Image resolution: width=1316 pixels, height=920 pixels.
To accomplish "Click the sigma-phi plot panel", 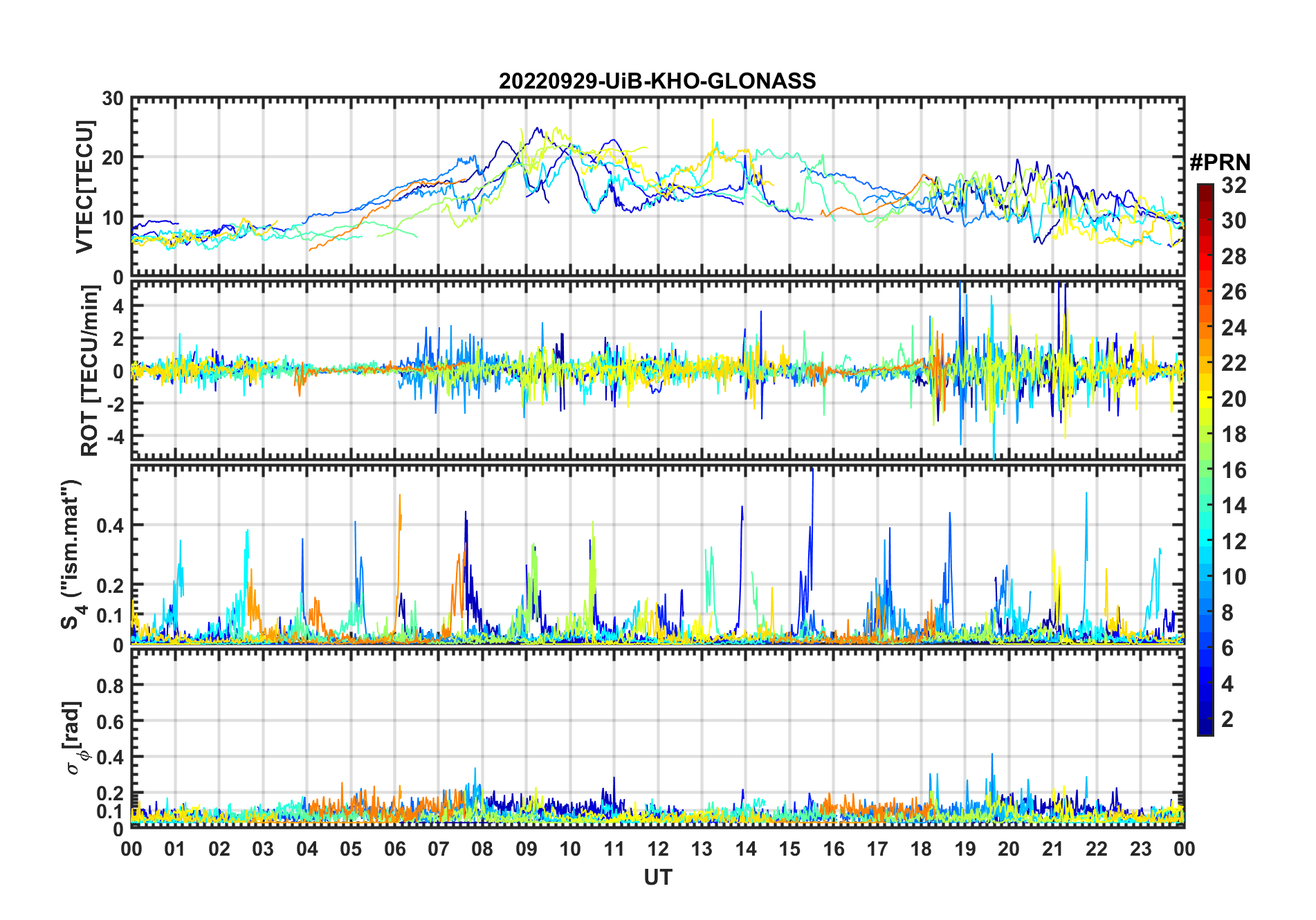I will (x=658, y=738).
